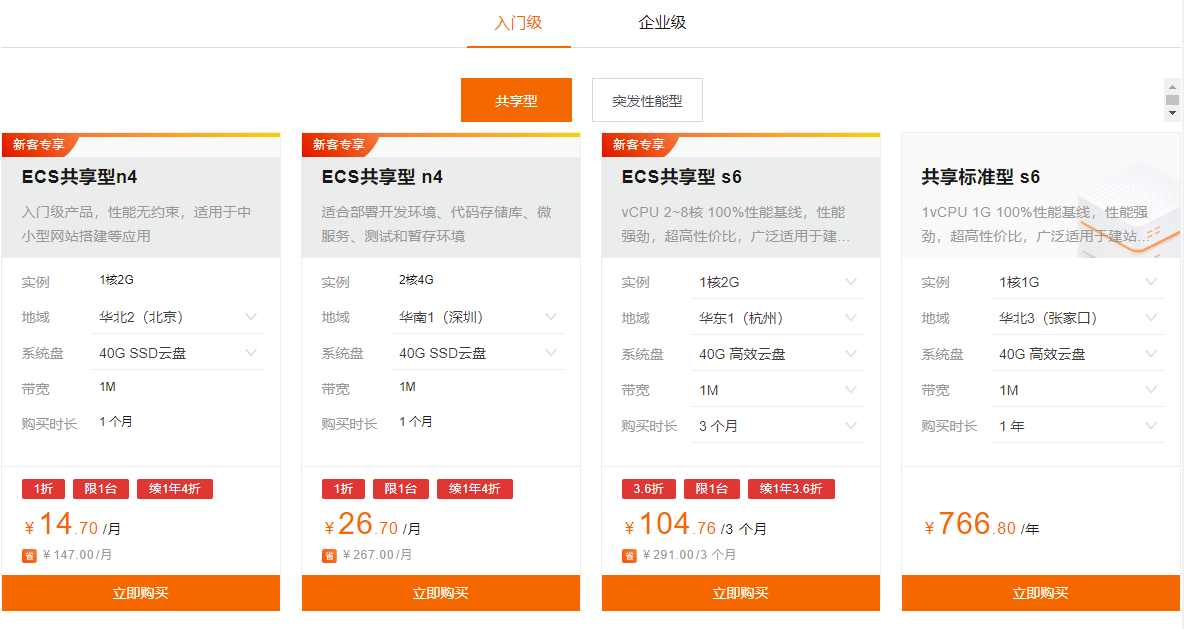
Task: Click 新客专享 ribbon on ECS共享型 s6 card
Action: click(x=638, y=144)
